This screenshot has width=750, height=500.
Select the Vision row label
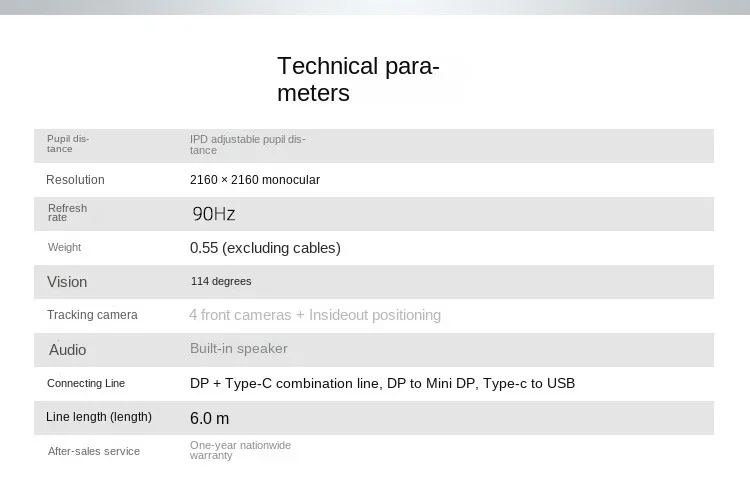67,282
